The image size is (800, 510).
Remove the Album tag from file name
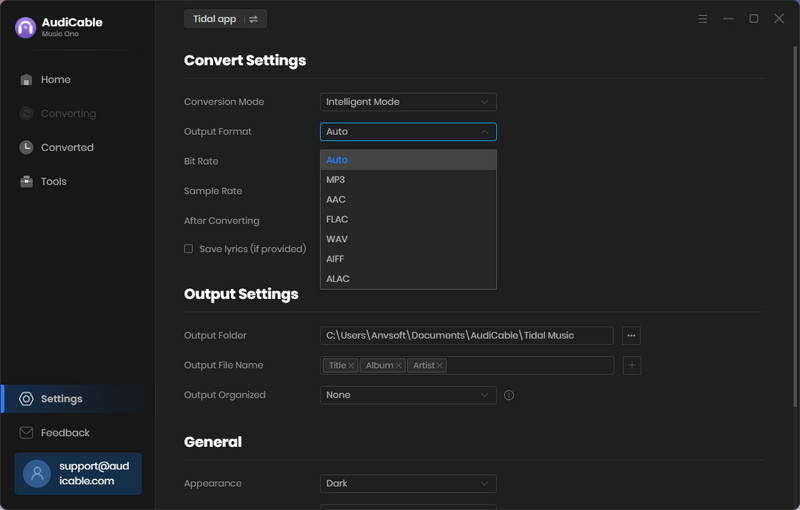tap(398, 366)
